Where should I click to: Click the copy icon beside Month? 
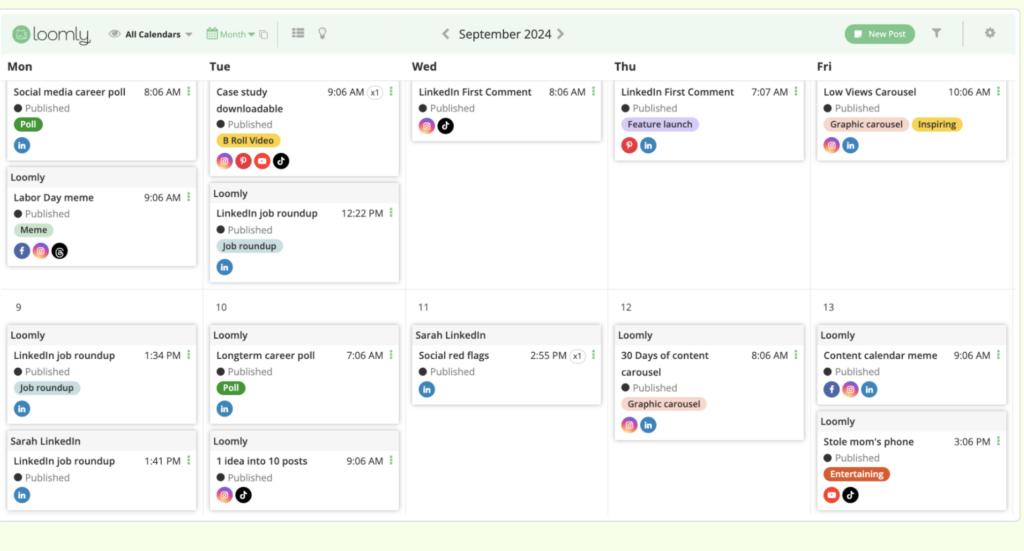pyautogui.click(x=264, y=35)
